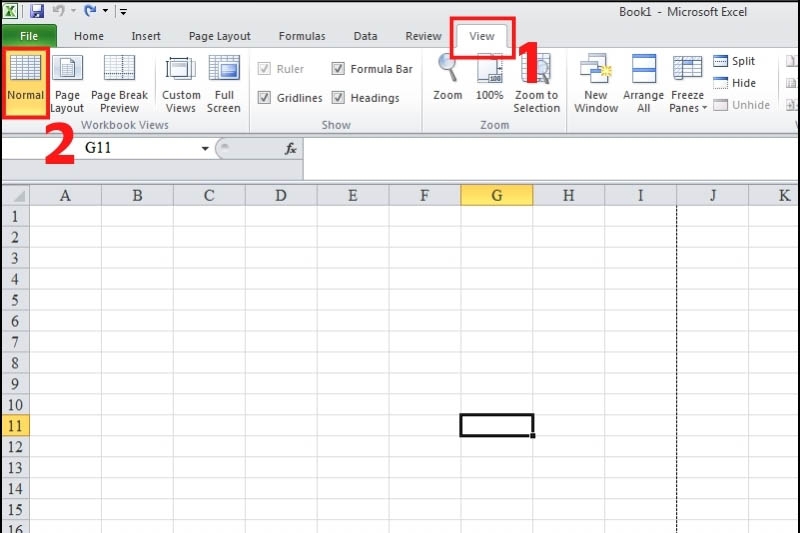Reset zoom to 100%

point(489,78)
